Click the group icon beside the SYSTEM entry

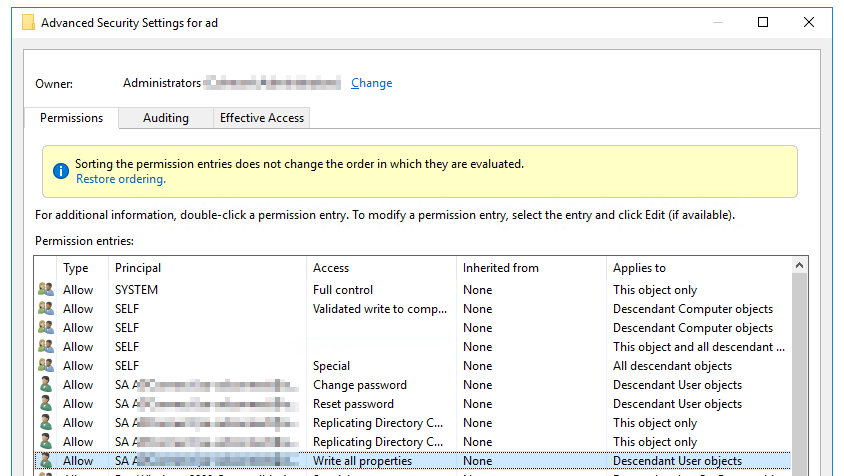tap(45, 290)
